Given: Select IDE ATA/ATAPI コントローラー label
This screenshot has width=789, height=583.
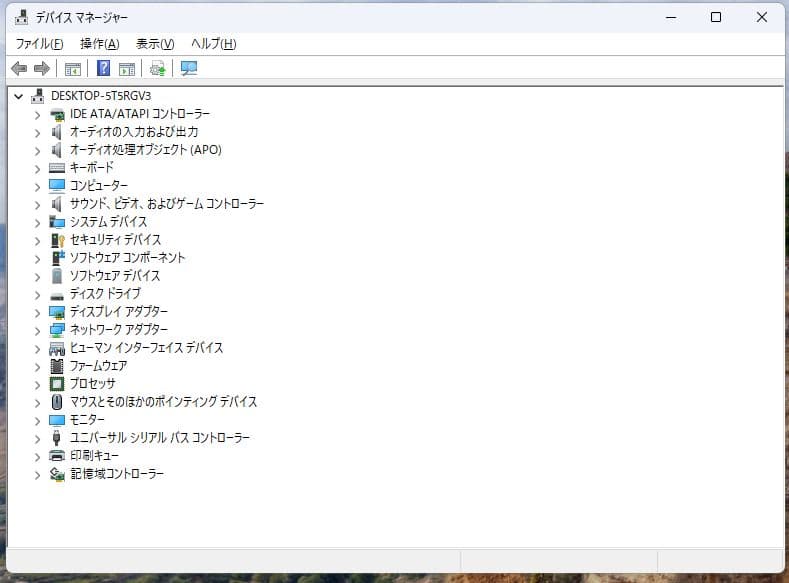Looking at the screenshot, I should [139, 114].
